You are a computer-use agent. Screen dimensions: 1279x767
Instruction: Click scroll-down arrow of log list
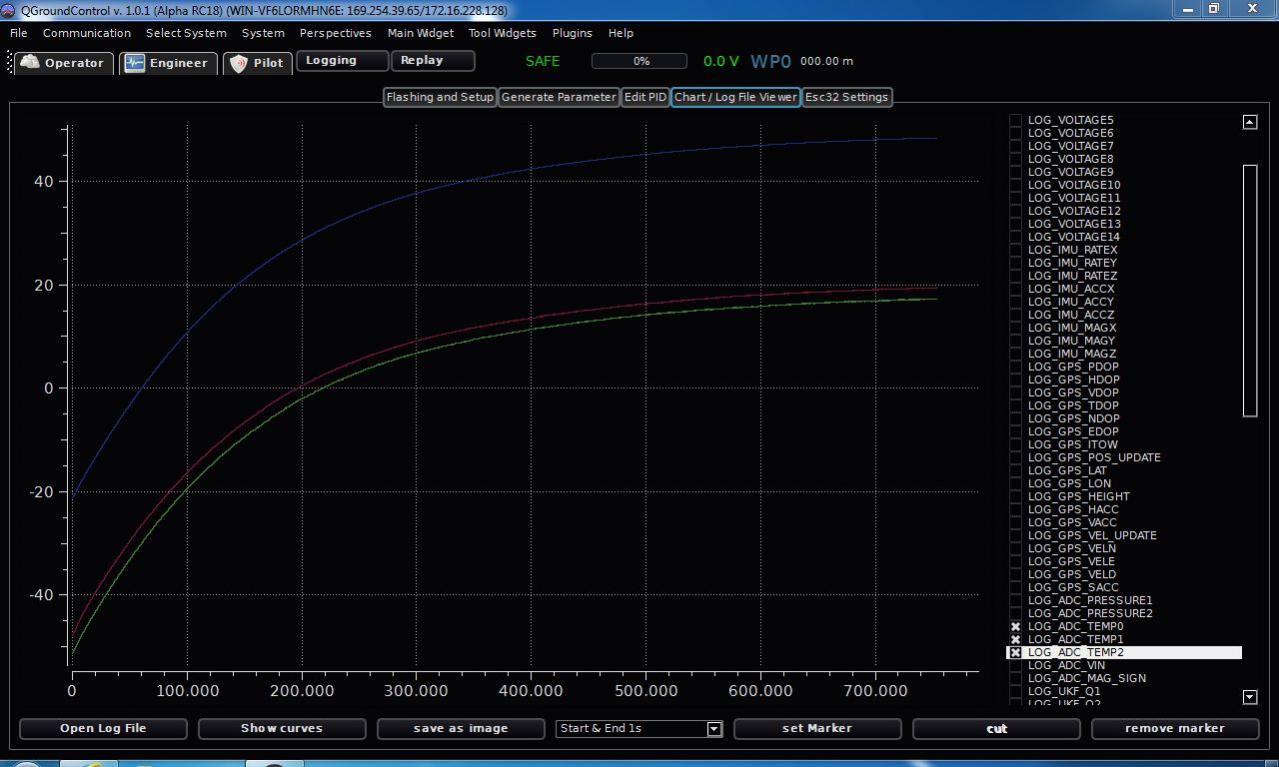pyautogui.click(x=1249, y=697)
